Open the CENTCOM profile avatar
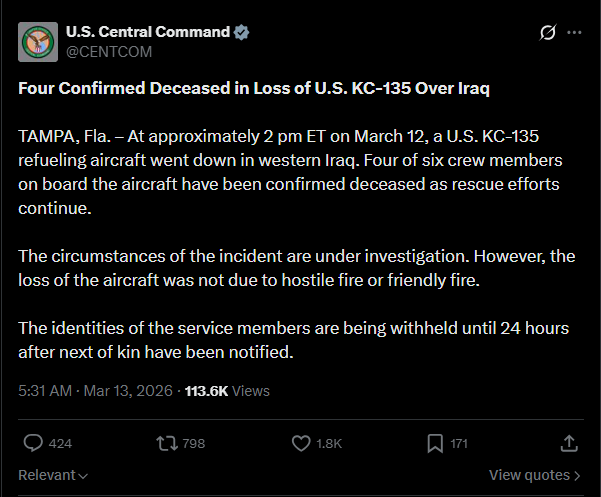 37,41
